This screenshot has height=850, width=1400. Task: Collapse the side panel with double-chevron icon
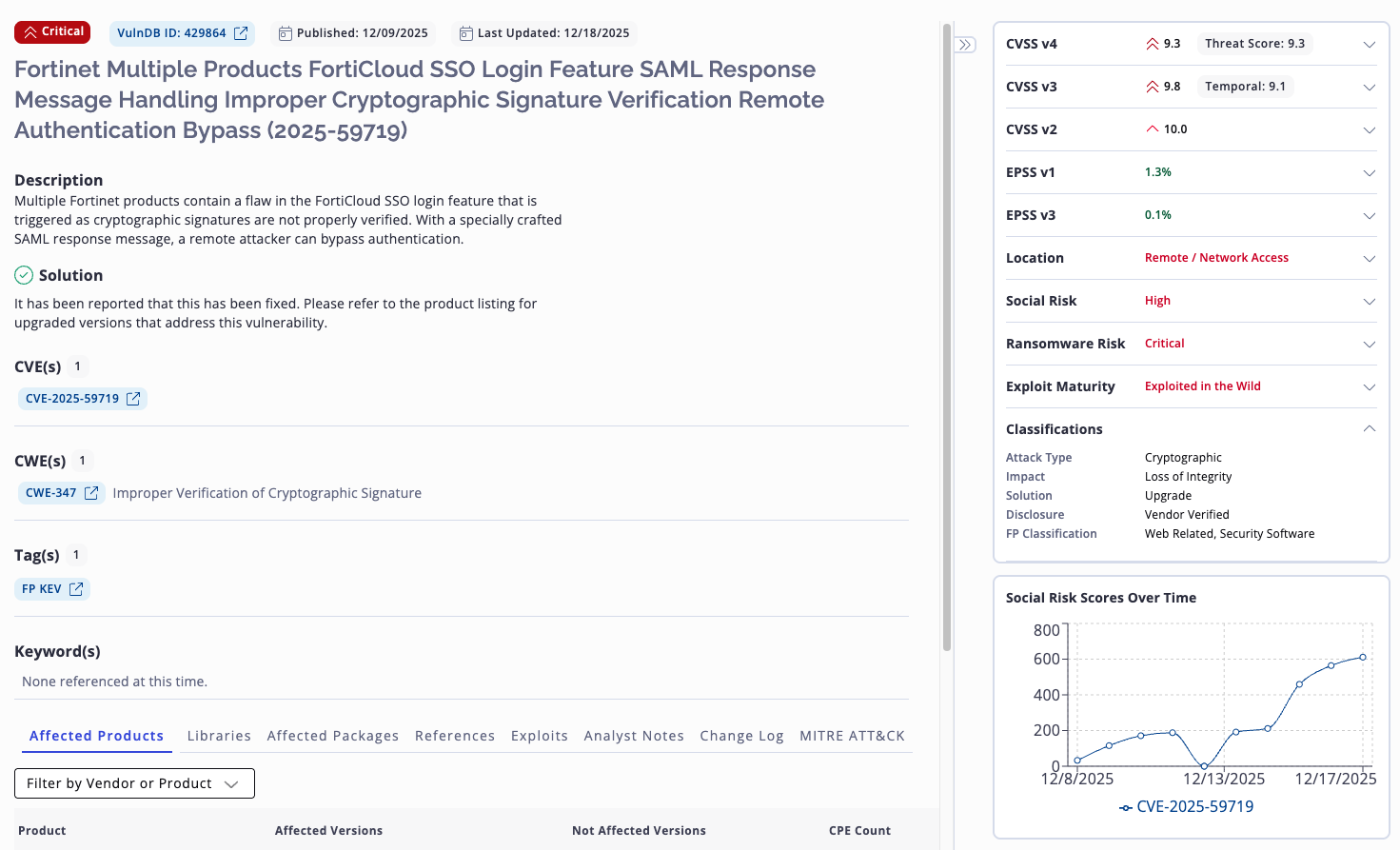965,45
